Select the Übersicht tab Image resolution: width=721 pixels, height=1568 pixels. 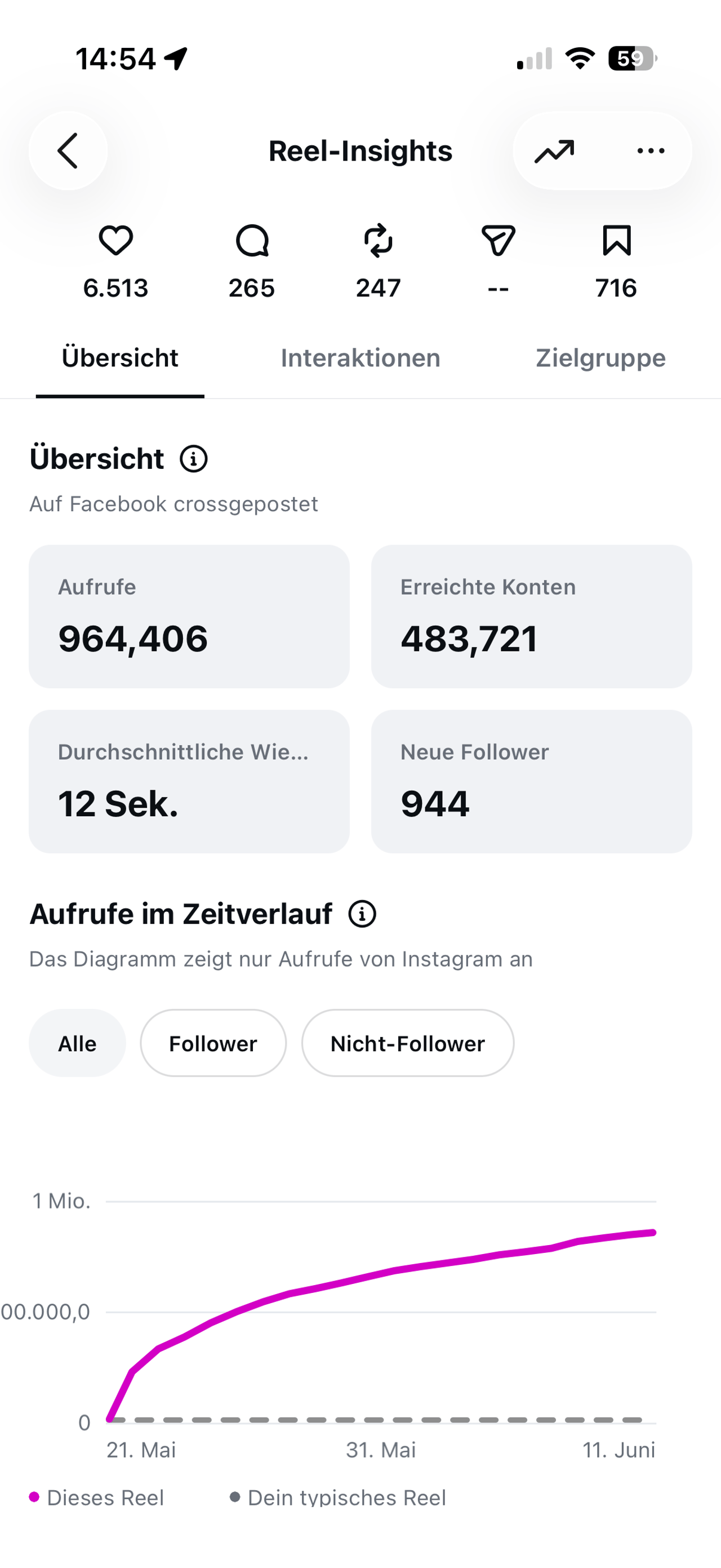point(120,358)
